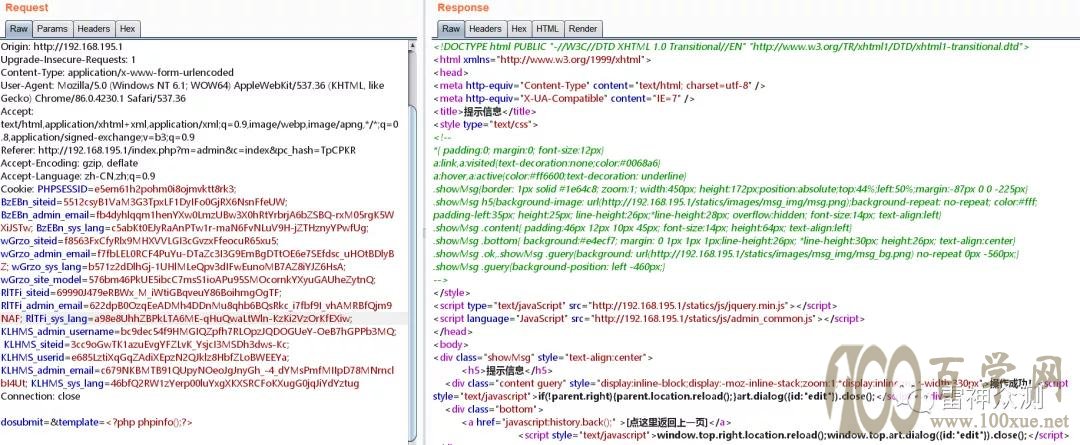This screenshot has width=1080, height=445.
Task: Open the Request Headers tab
Action: 94,29
